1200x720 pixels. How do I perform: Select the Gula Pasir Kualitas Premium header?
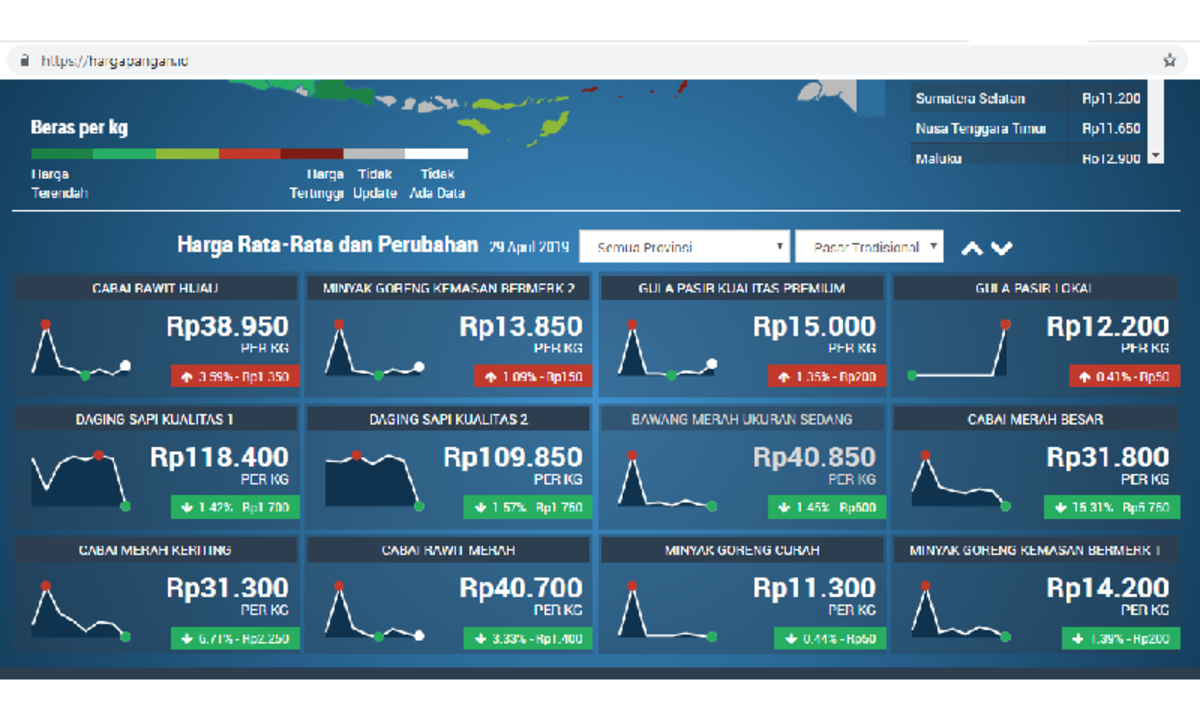point(742,288)
